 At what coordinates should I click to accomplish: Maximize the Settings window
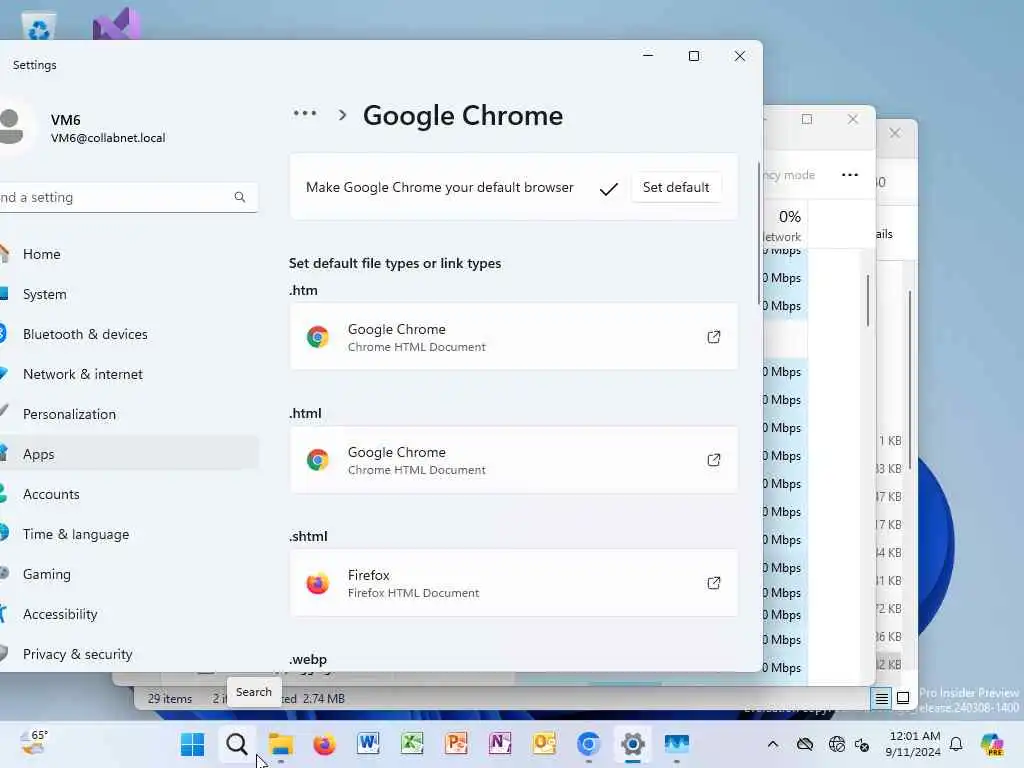[x=694, y=56]
